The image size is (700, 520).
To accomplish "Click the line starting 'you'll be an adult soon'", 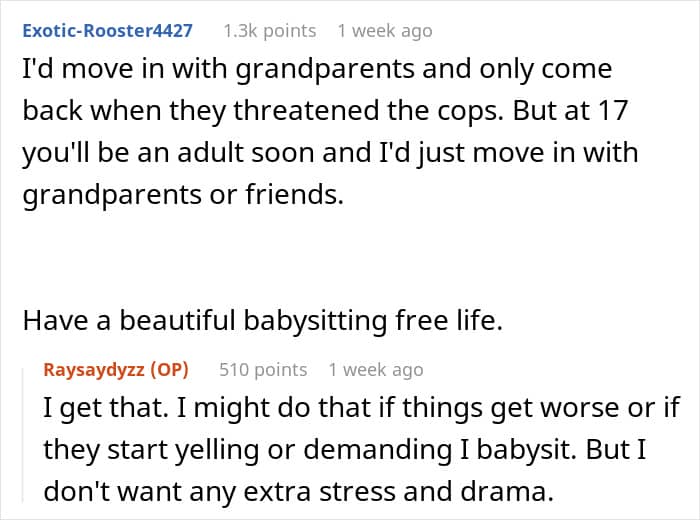I will 330,154.
